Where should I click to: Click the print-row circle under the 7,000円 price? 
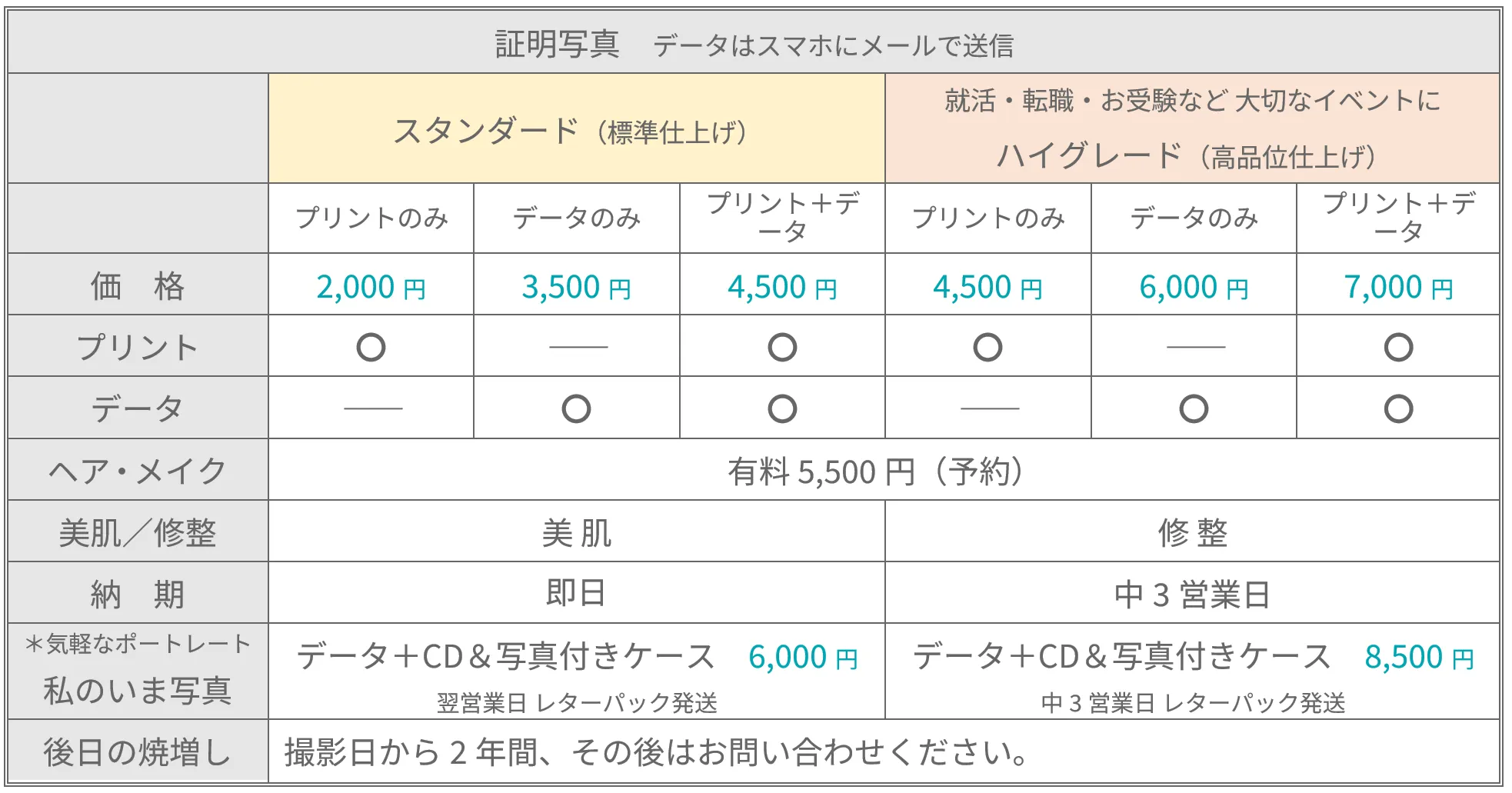pos(1398,347)
